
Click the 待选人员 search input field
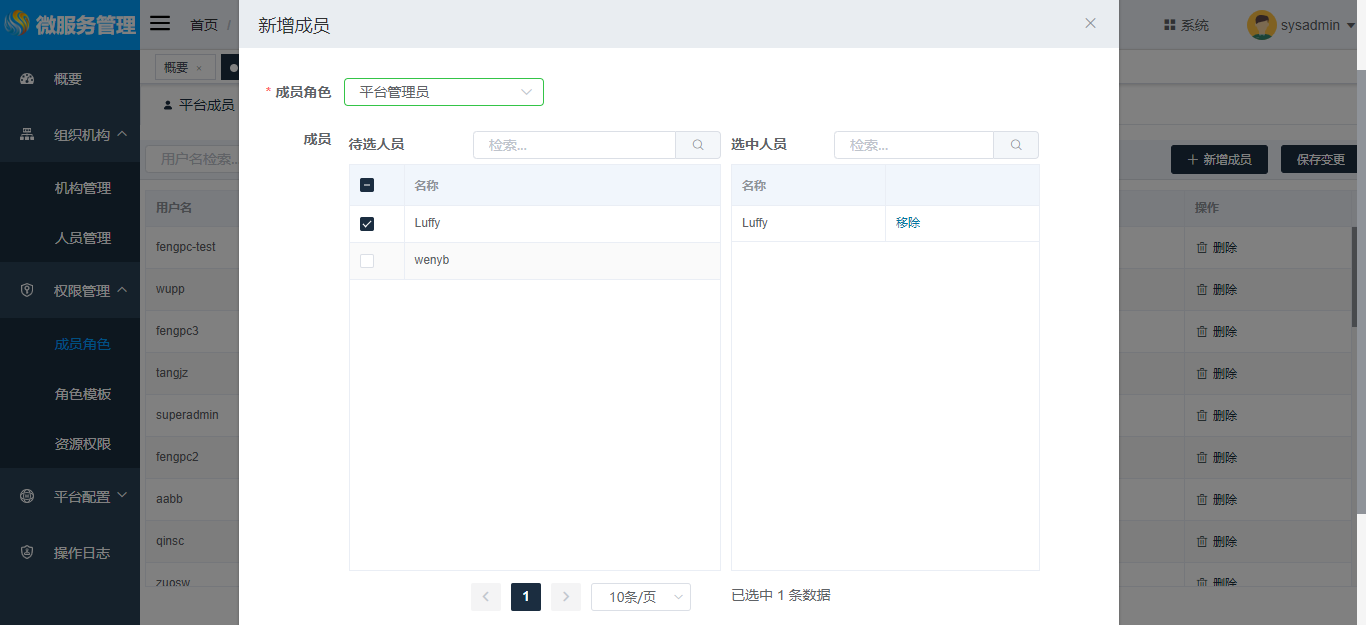pos(575,145)
